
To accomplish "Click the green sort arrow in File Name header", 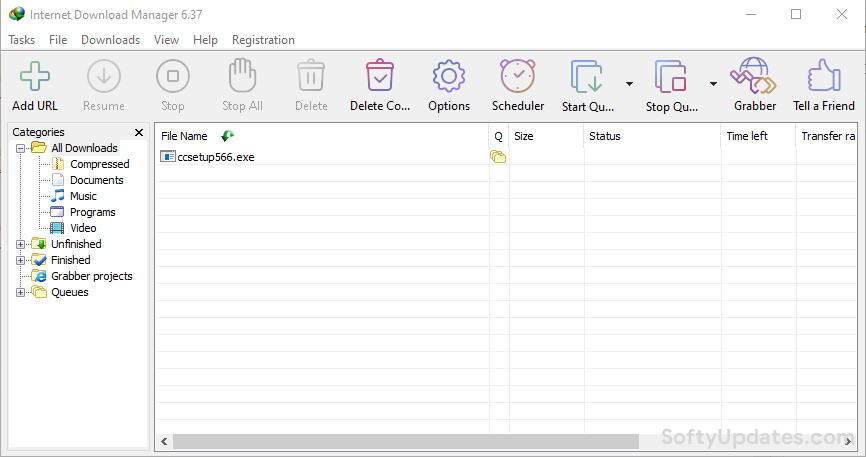I will click(228, 135).
